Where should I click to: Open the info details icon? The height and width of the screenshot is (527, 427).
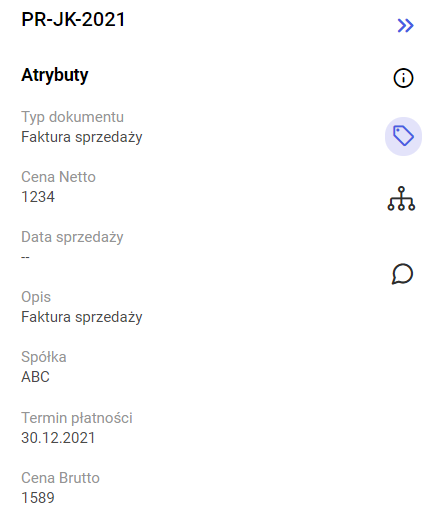coord(403,78)
